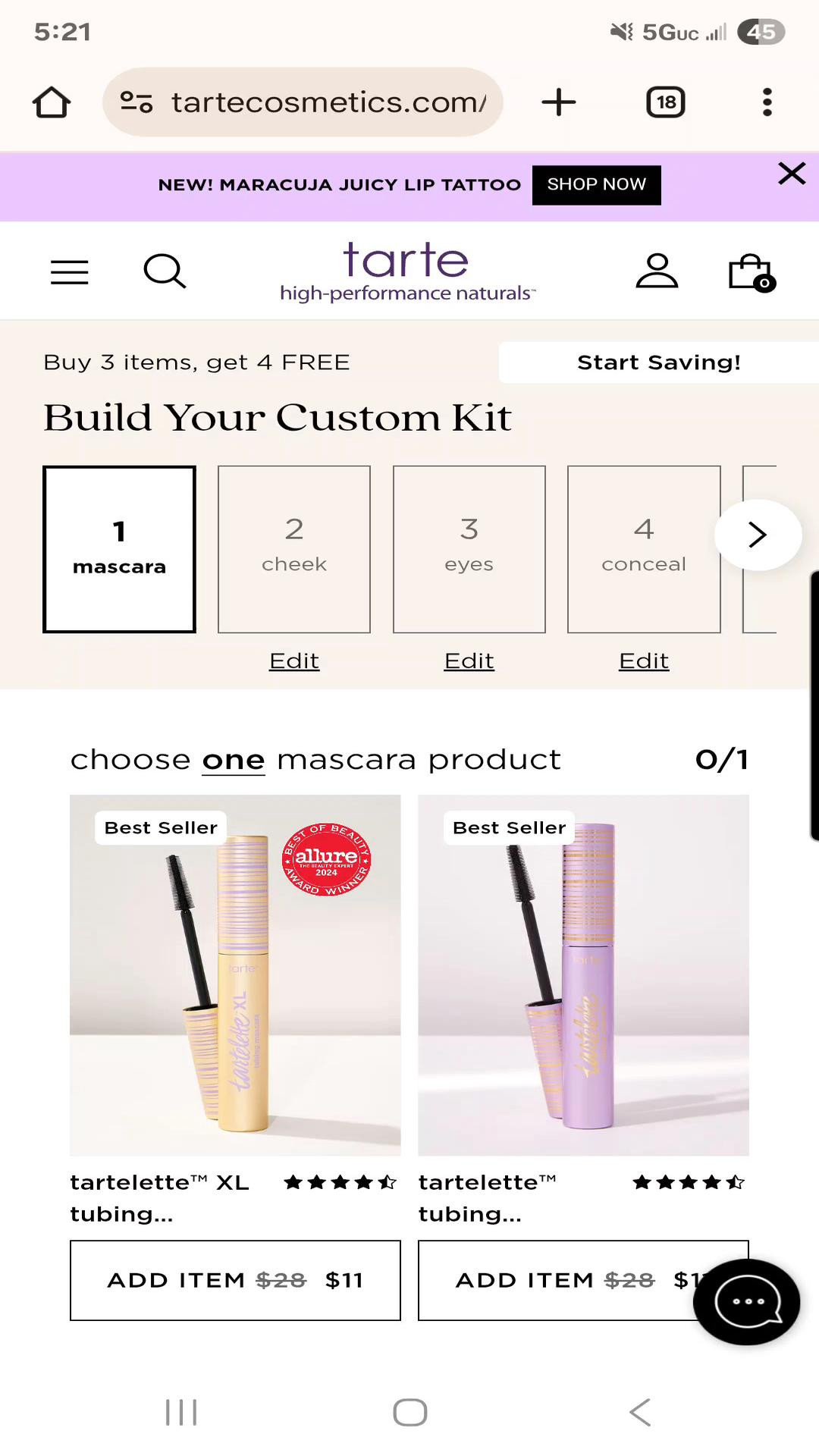Select the mascara kit step
Image resolution: width=819 pixels, height=1456 pixels.
tap(120, 548)
